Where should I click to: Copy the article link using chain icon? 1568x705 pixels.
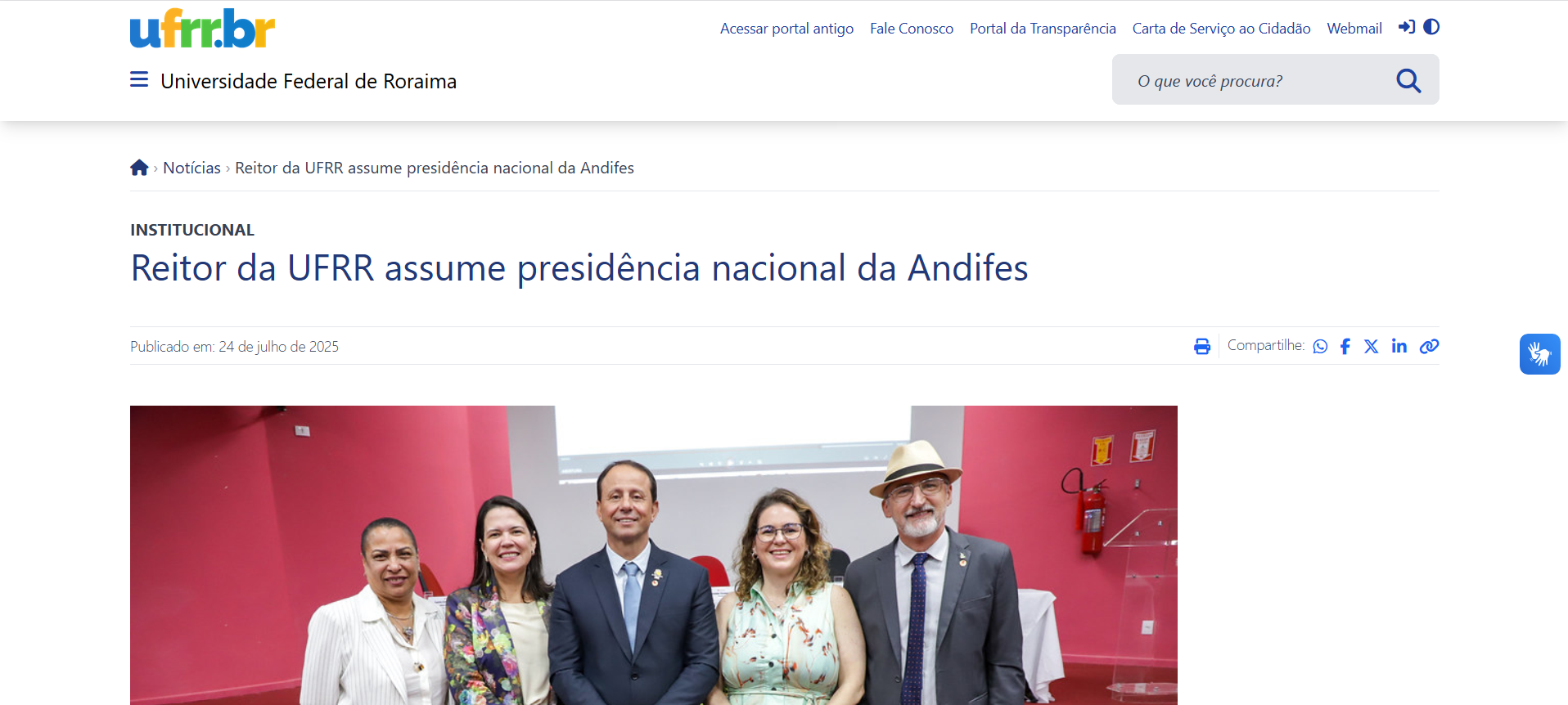tap(1430, 347)
